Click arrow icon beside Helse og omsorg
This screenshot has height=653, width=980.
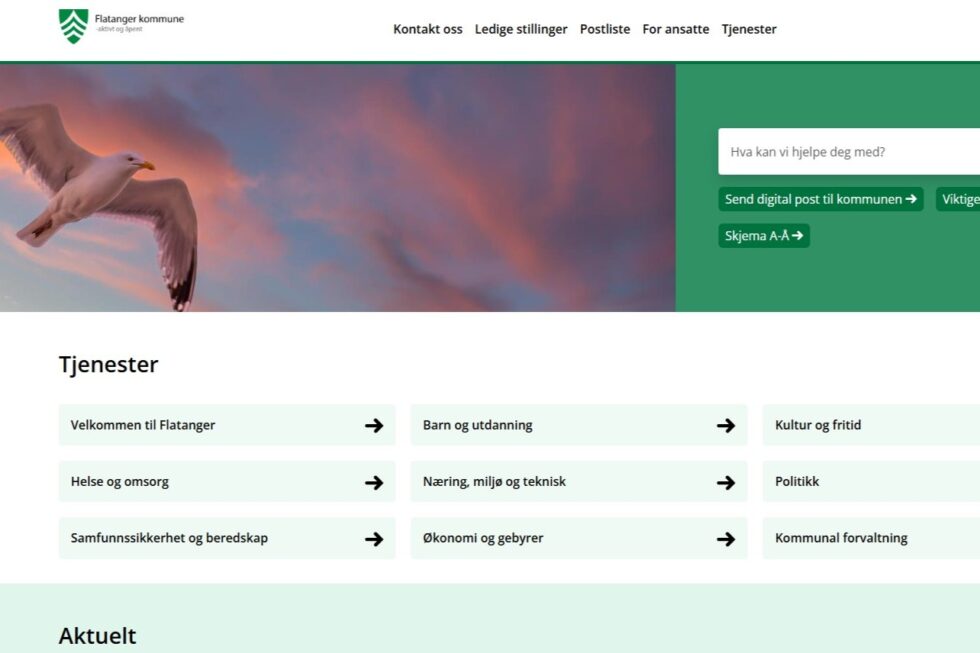click(374, 482)
